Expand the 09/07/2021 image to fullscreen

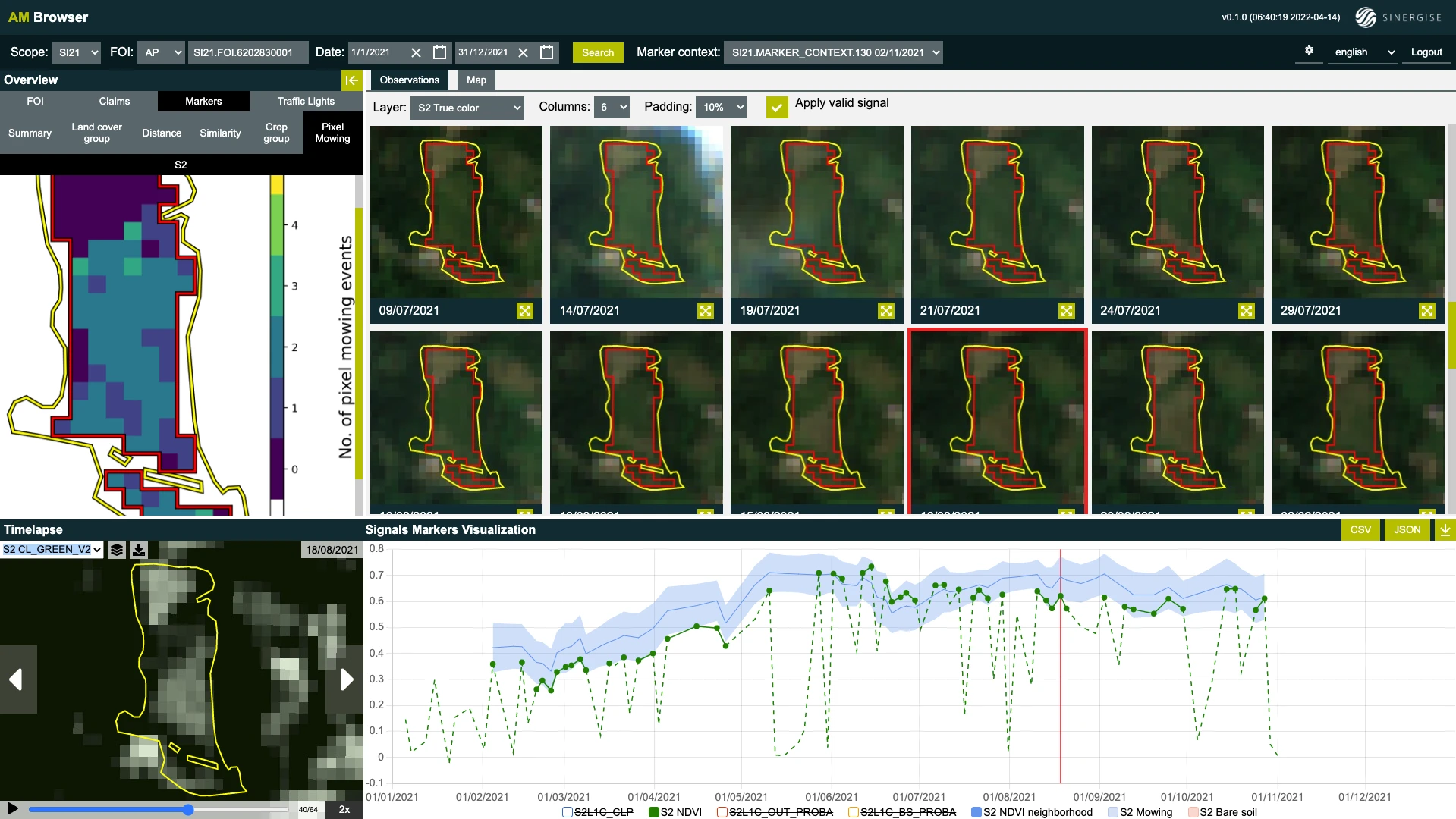(525, 311)
